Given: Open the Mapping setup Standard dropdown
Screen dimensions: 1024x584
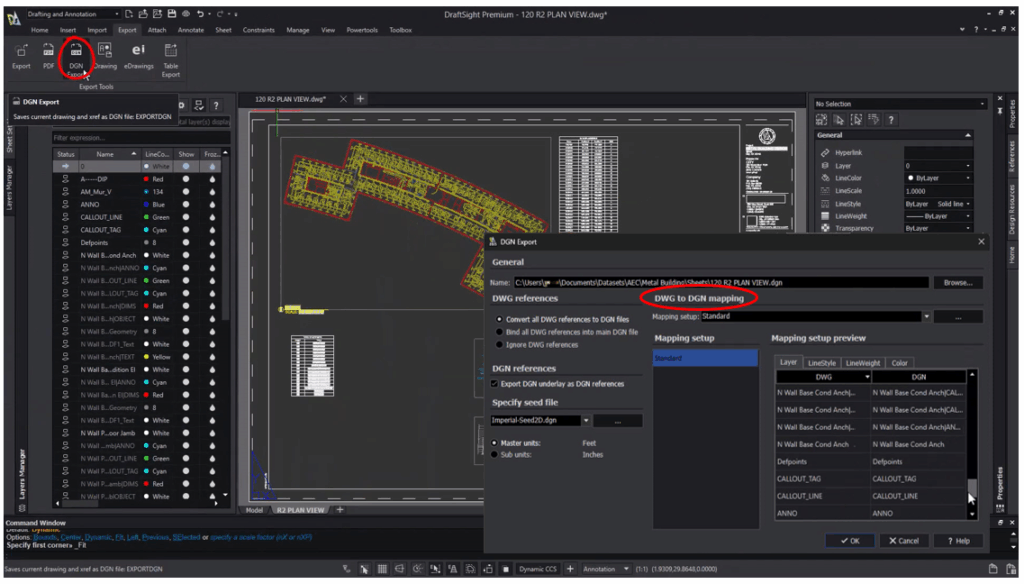Looking at the screenshot, I should point(926,316).
